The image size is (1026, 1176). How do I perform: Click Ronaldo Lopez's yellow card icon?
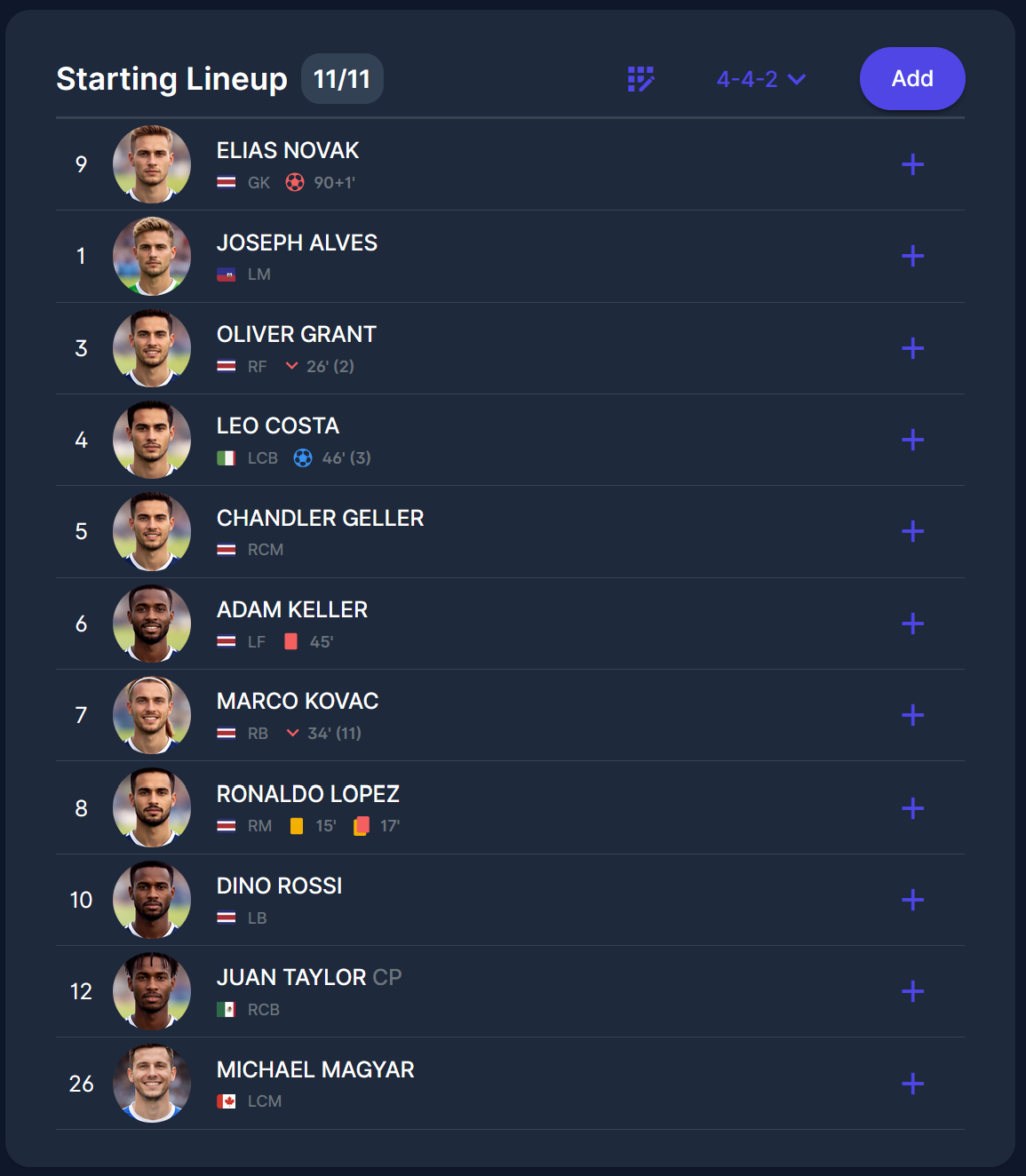point(297,826)
